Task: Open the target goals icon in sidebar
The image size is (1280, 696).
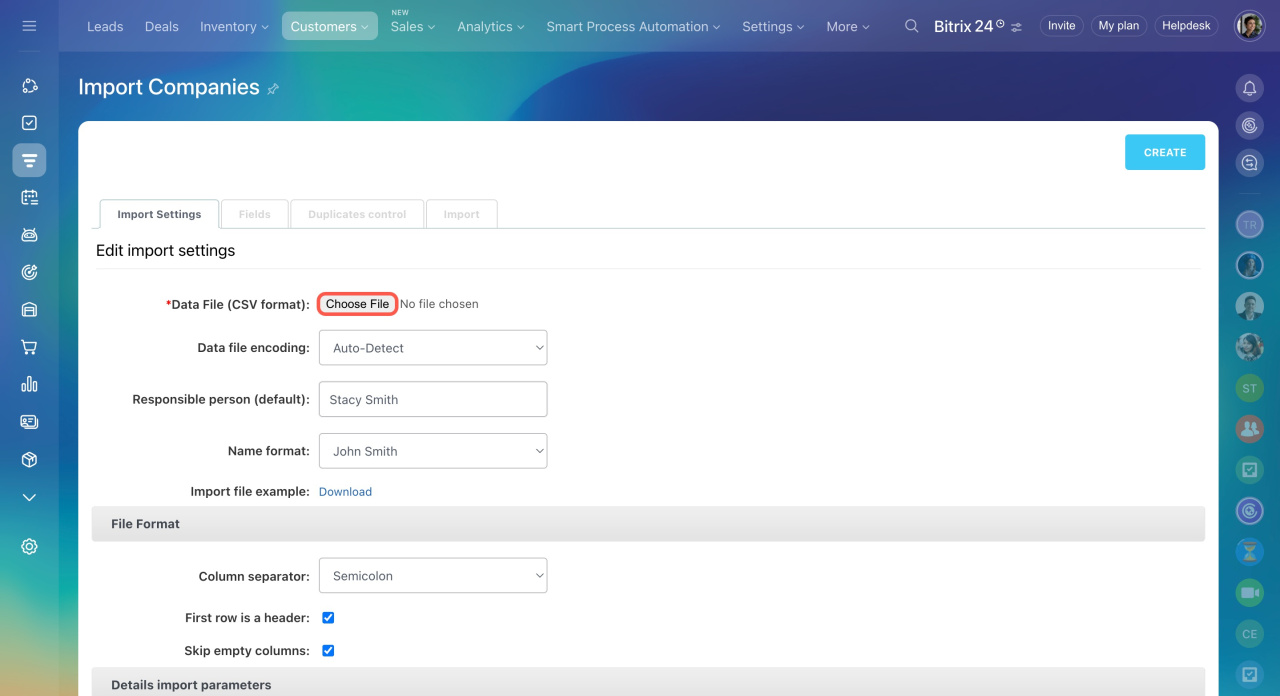Action: [29, 272]
